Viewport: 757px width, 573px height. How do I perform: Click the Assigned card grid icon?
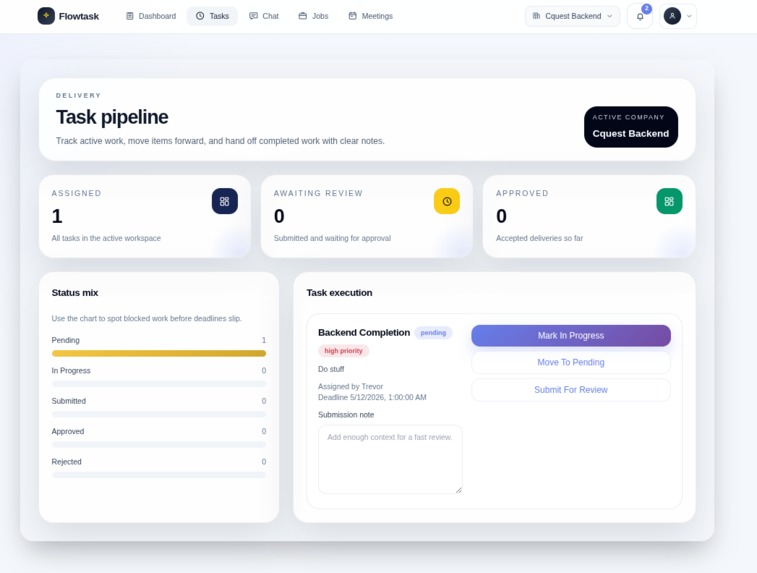pos(224,201)
